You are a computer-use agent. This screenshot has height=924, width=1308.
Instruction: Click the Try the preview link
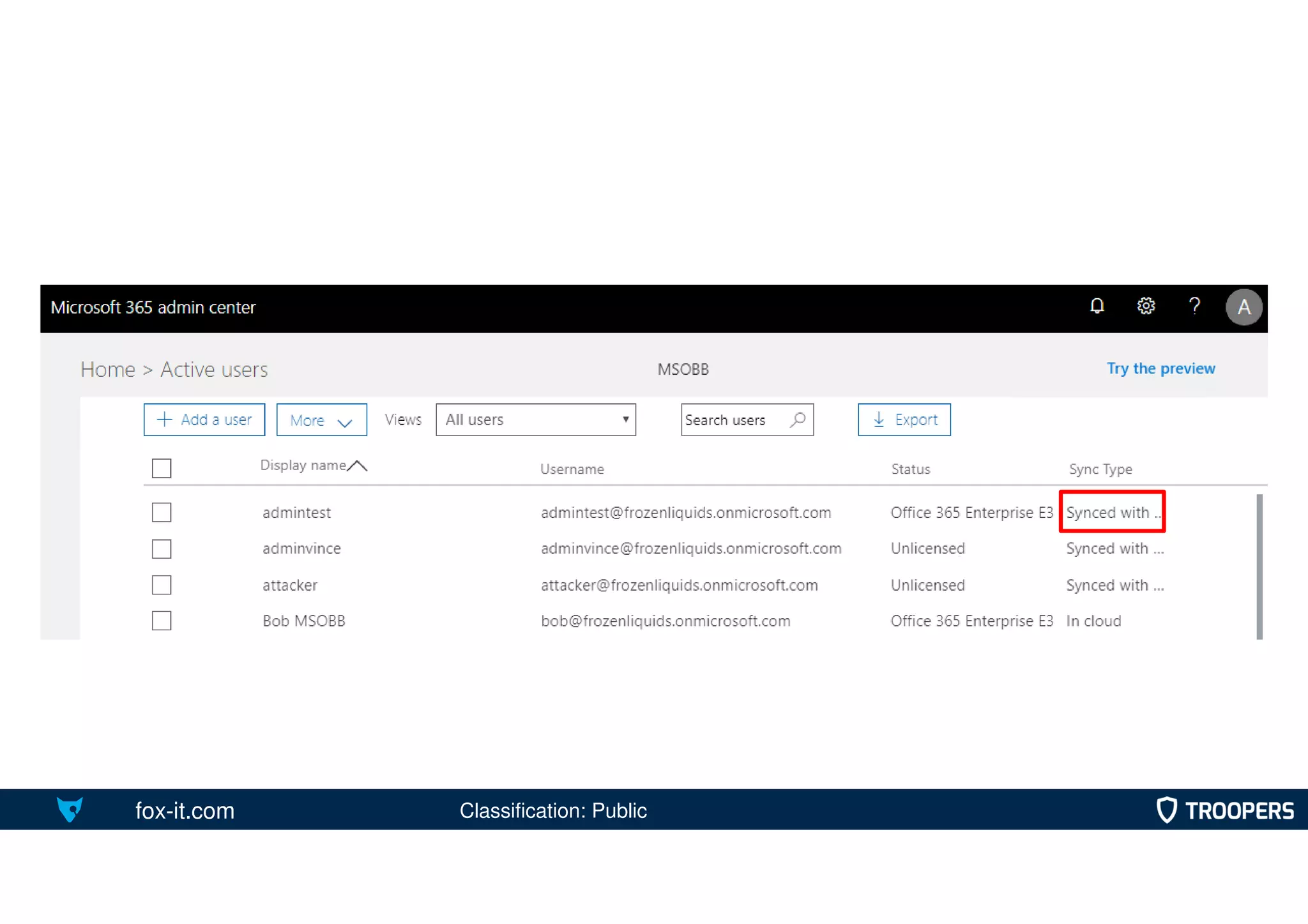[x=1160, y=368]
